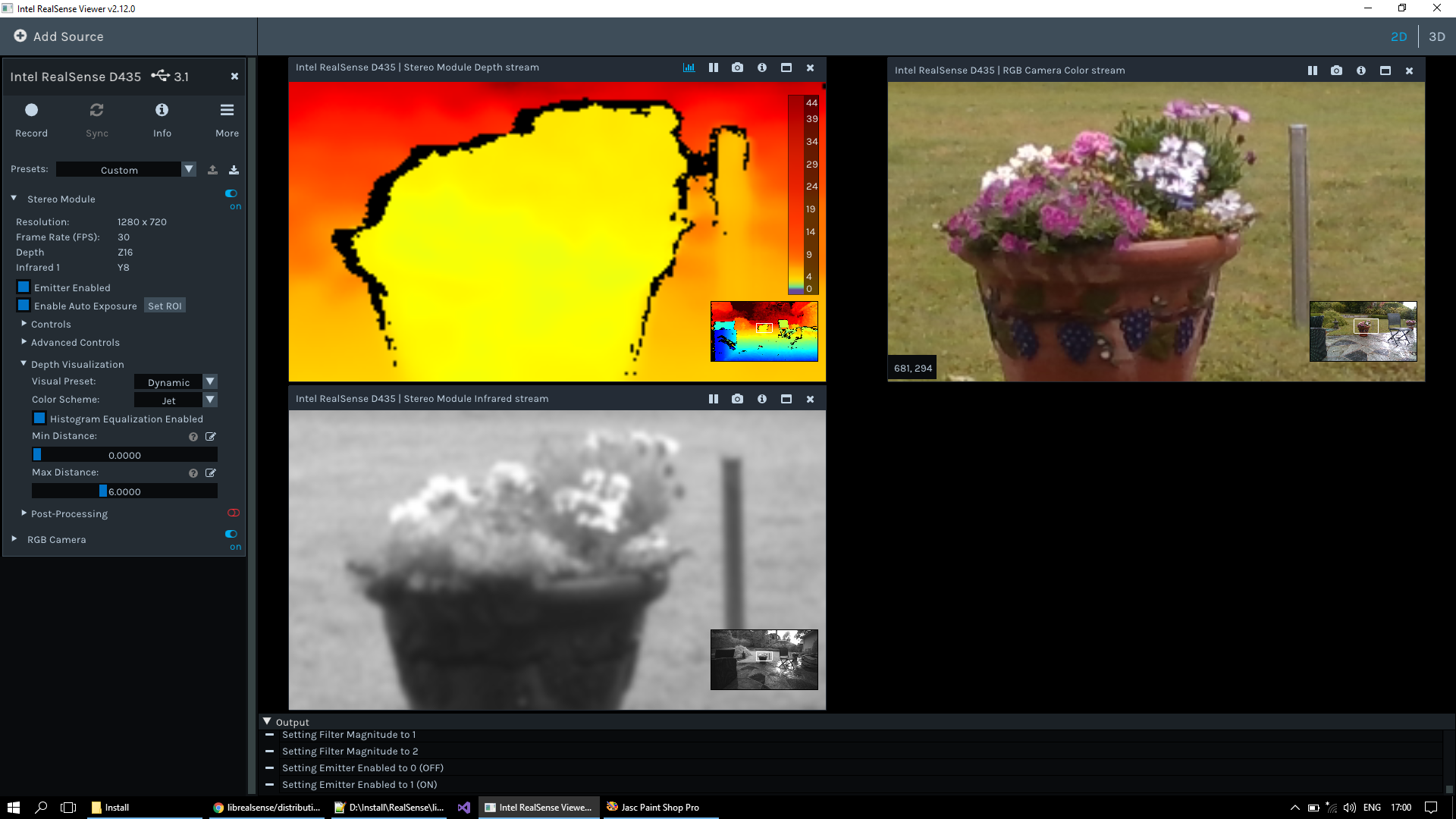
Task: Toggle Post-Processing switch
Action: (233, 513)
